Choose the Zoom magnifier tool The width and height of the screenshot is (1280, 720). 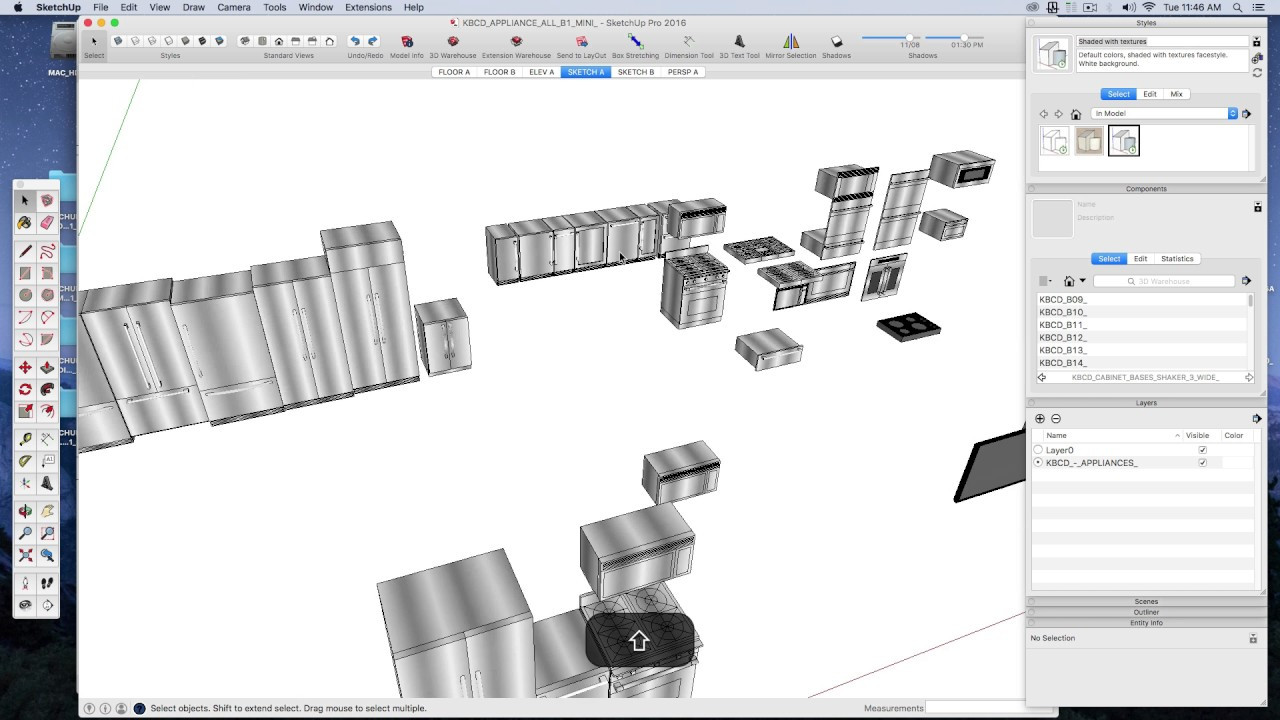[x=25, y=533]
